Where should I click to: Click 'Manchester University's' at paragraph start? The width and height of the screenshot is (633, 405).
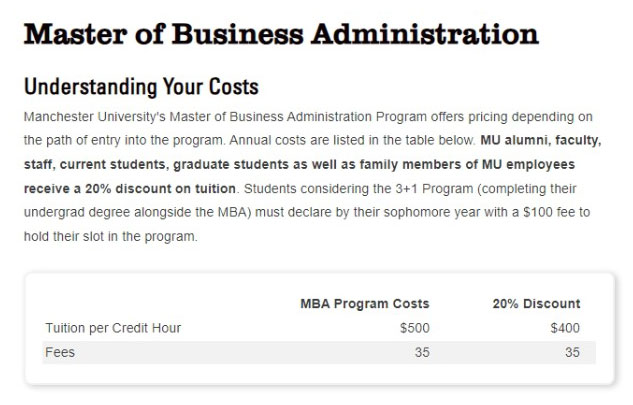[95, 117]
